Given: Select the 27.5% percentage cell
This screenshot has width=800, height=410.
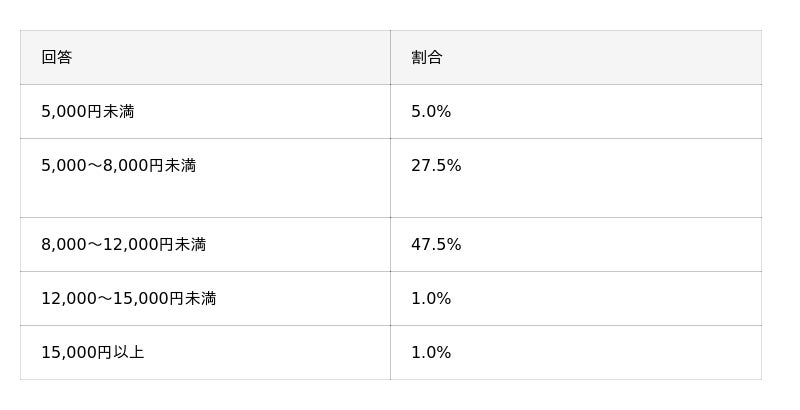Looking at the screenshot, I should click(x=436, y=165).
